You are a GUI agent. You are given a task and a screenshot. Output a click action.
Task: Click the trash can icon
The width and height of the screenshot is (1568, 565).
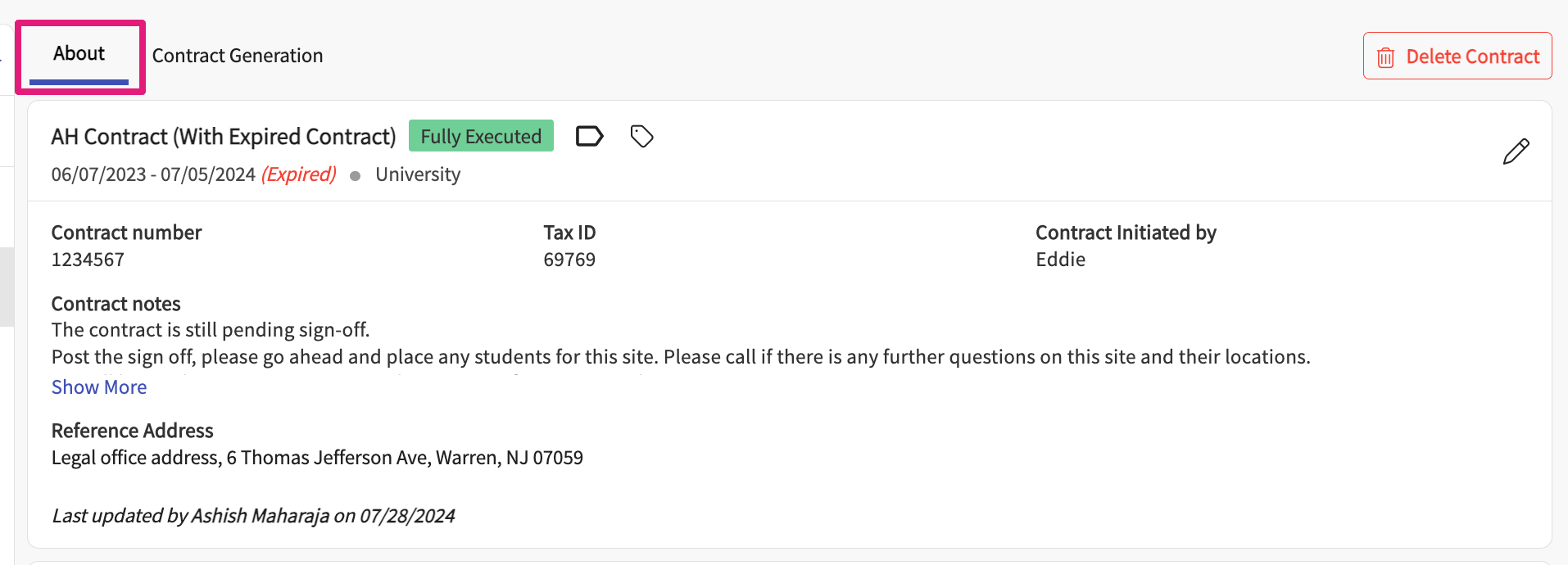1385,57
